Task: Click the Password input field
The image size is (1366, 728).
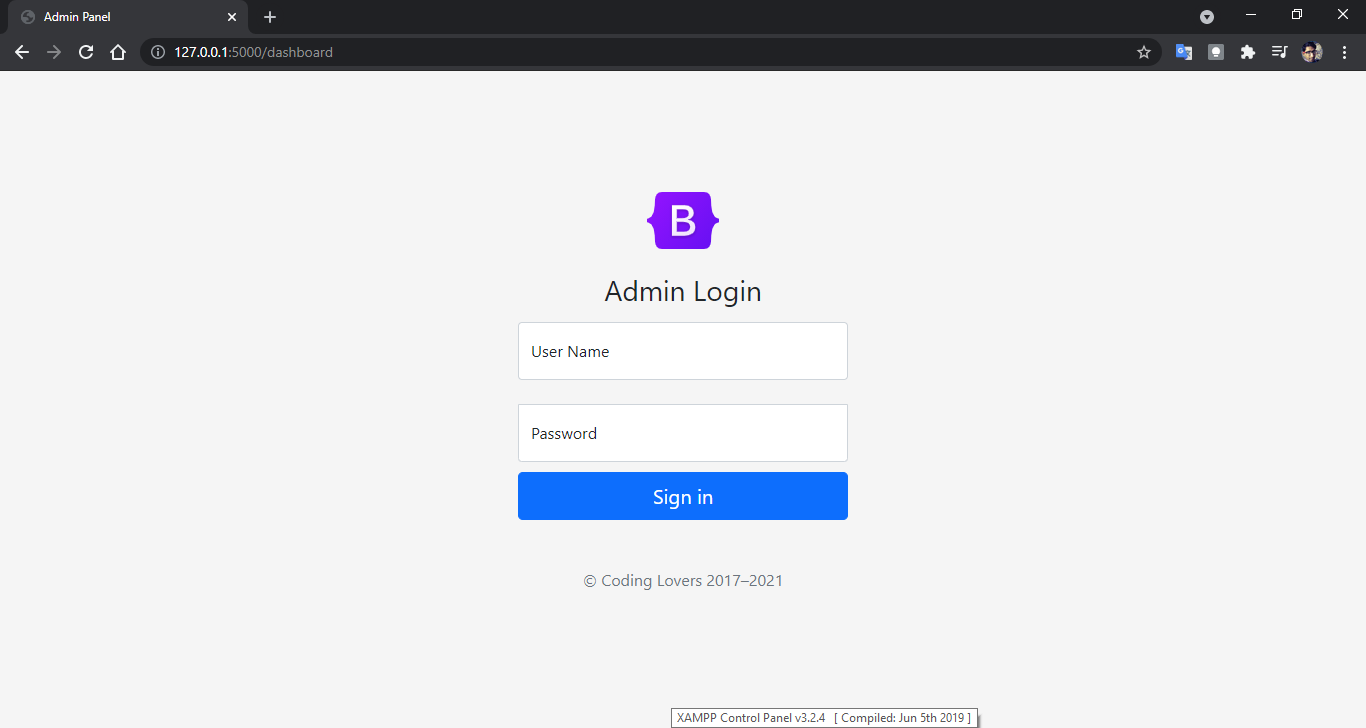Action: (x=683, y=433)
